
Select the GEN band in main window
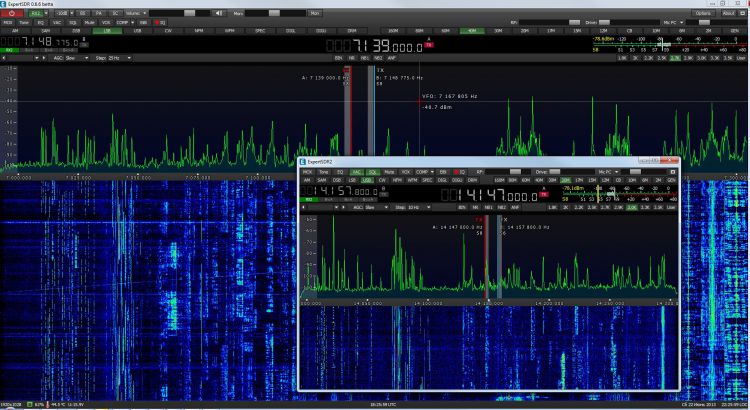735,31
